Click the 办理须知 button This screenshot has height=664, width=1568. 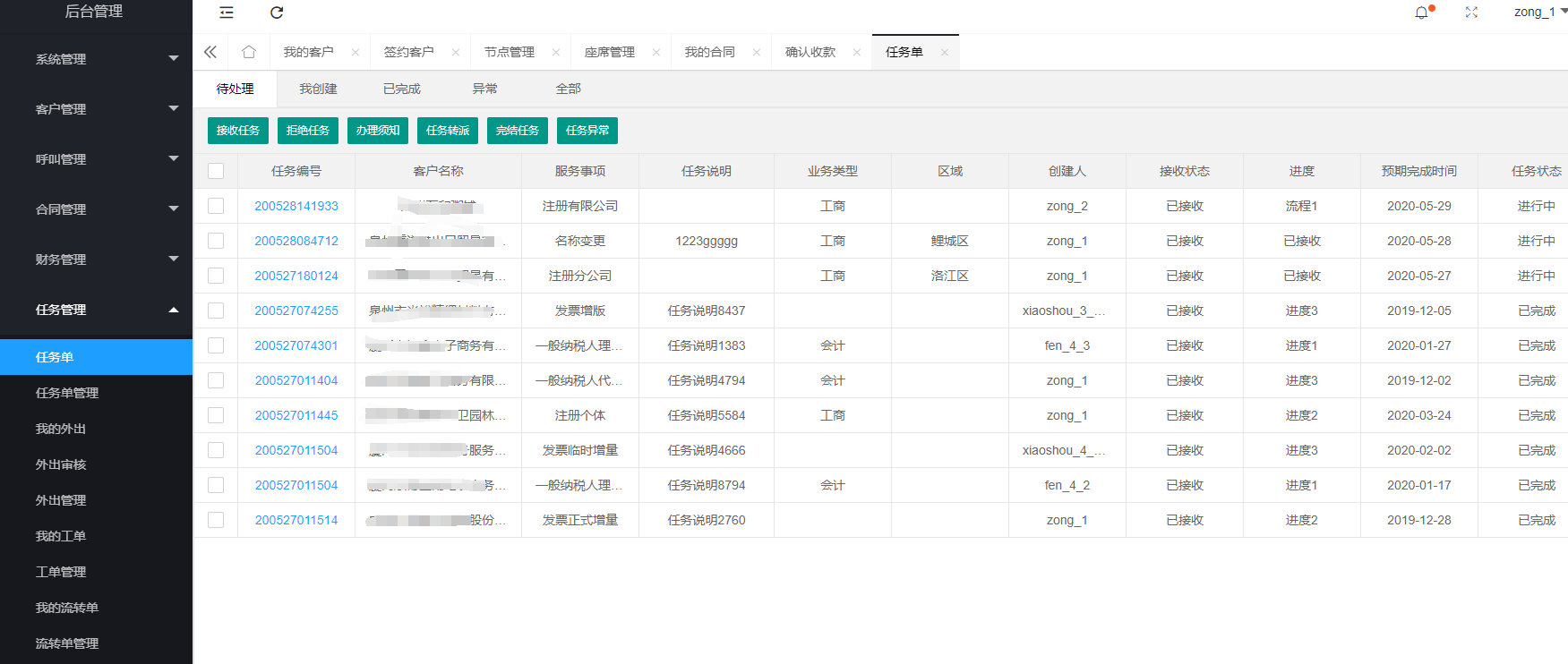378,131
